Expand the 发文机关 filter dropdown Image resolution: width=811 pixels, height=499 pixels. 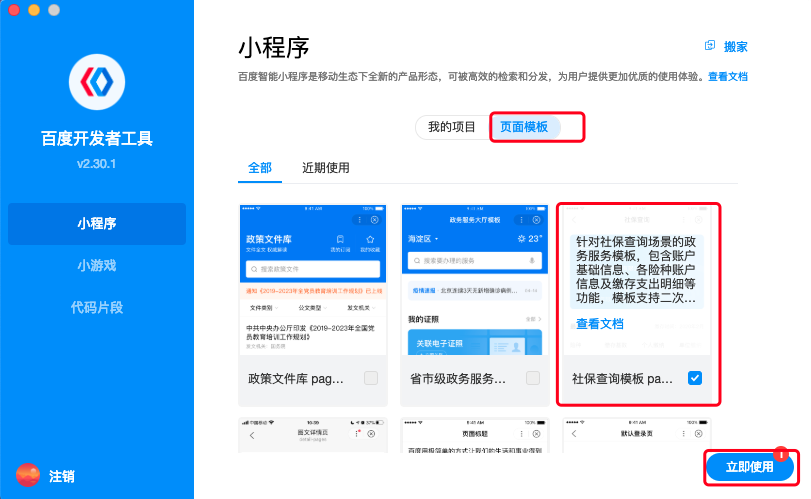360,308
